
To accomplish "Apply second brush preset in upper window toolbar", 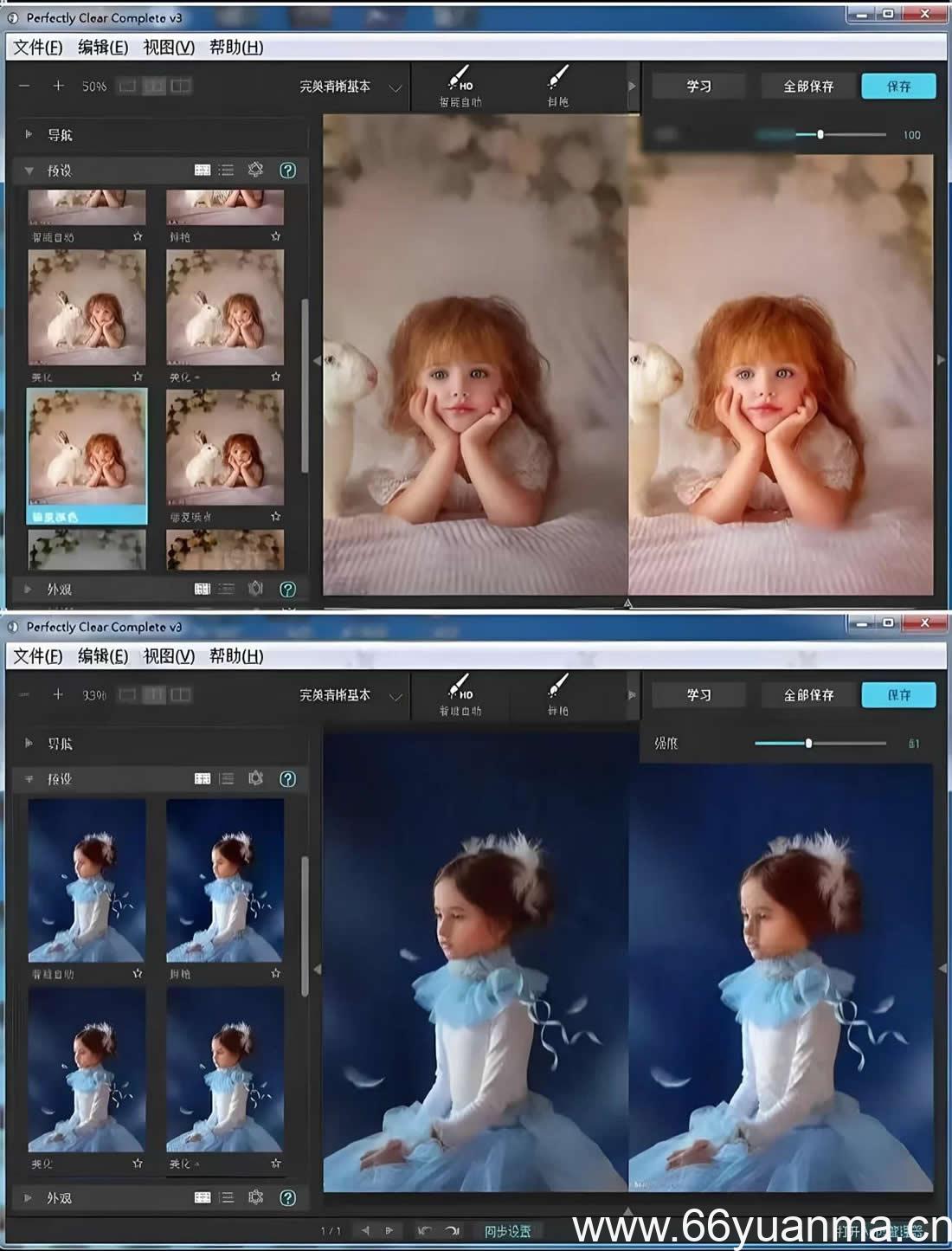I will (558, 87).
